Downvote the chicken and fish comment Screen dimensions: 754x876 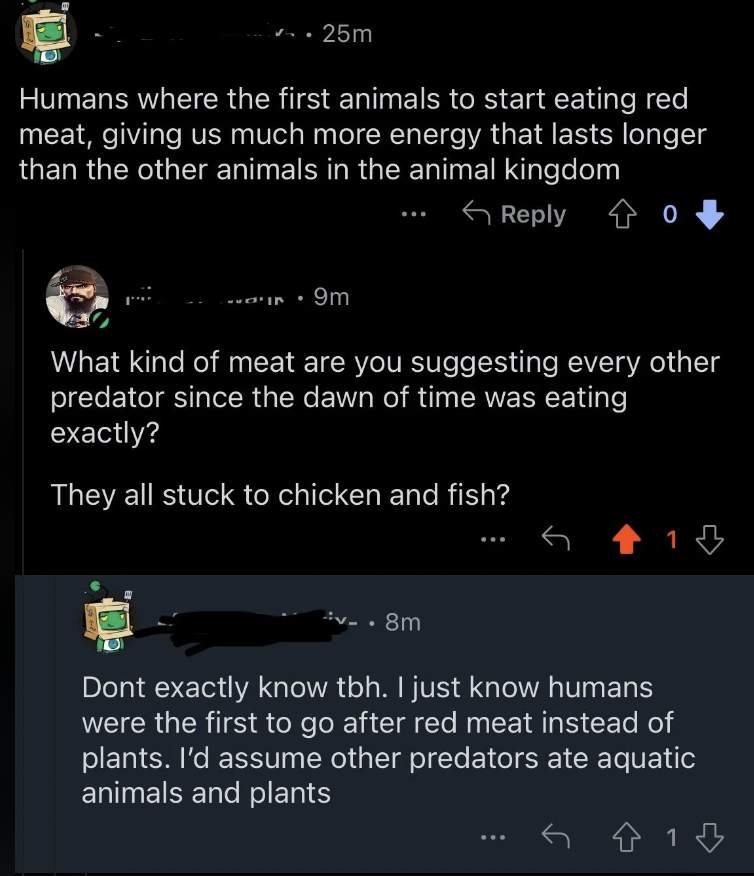(709, 540)
